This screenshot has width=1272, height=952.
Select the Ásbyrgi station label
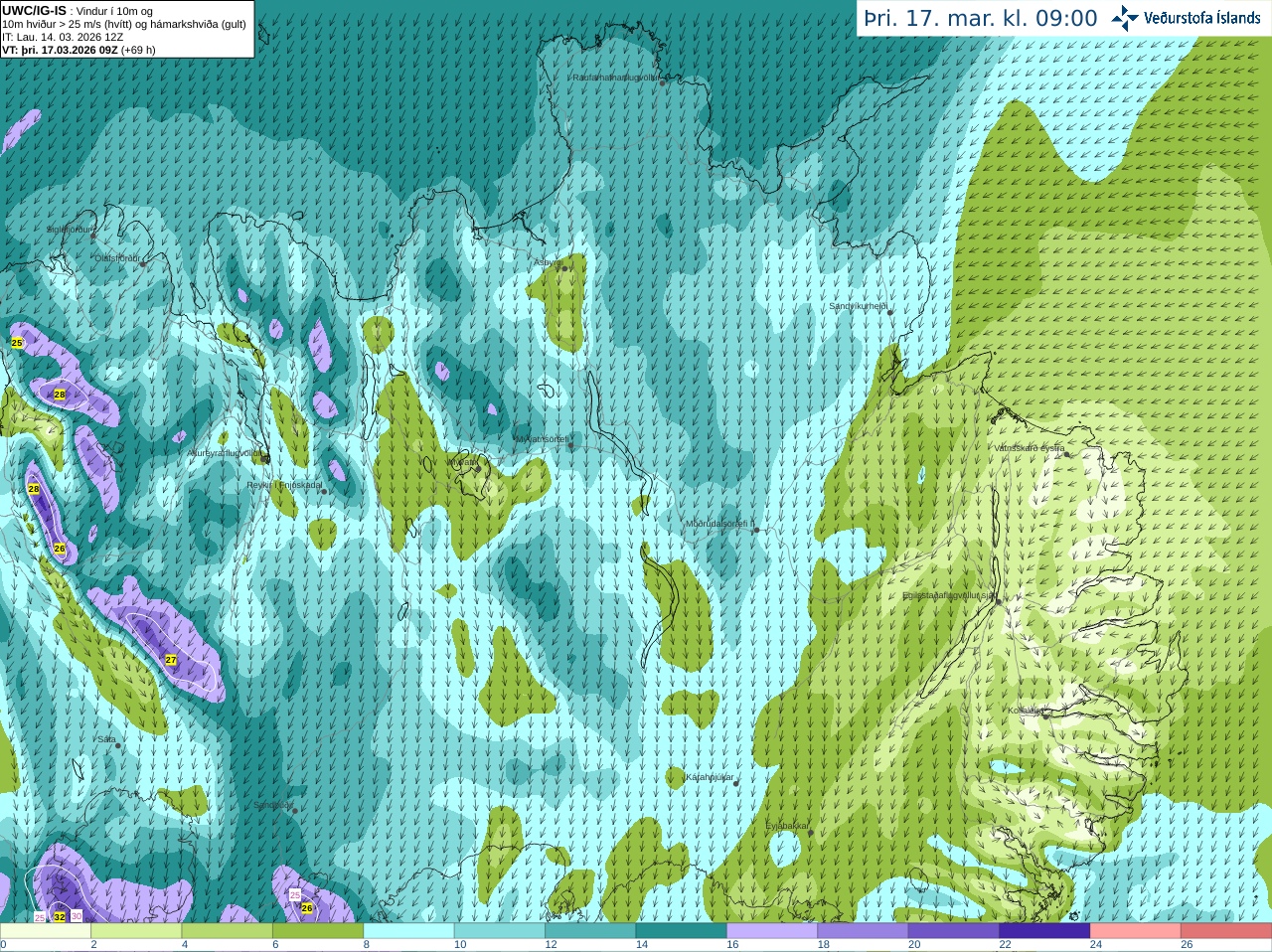coord(547,262)
